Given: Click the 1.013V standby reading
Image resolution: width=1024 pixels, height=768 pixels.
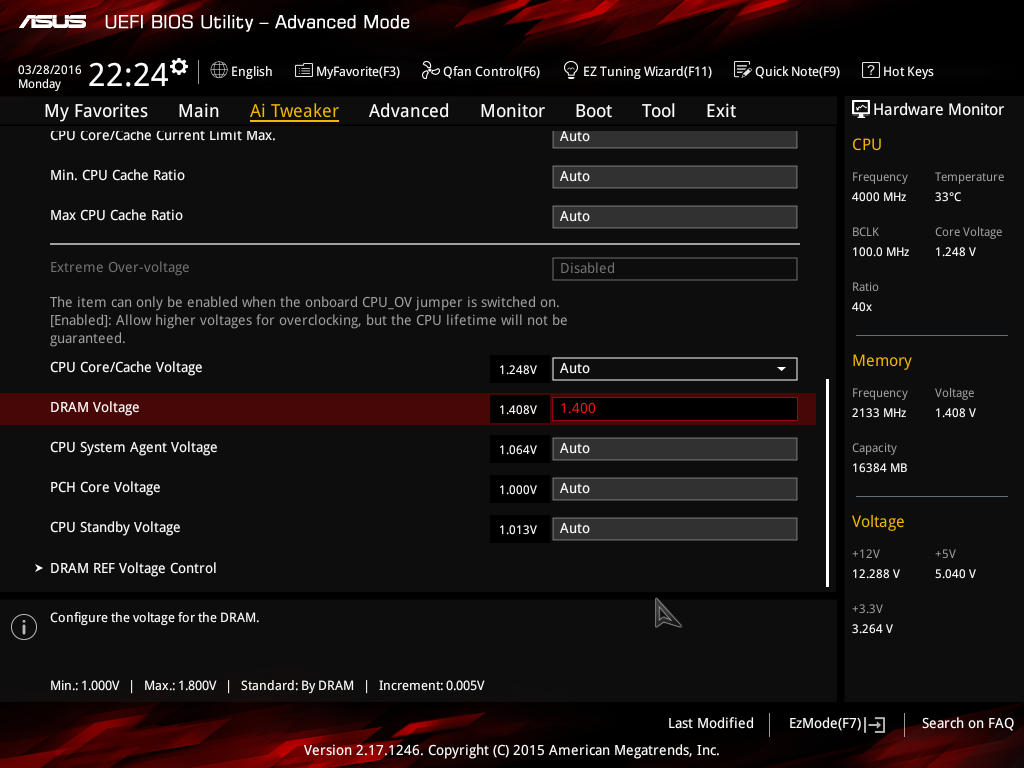Looking at the screenshot, I should point(519,529).
